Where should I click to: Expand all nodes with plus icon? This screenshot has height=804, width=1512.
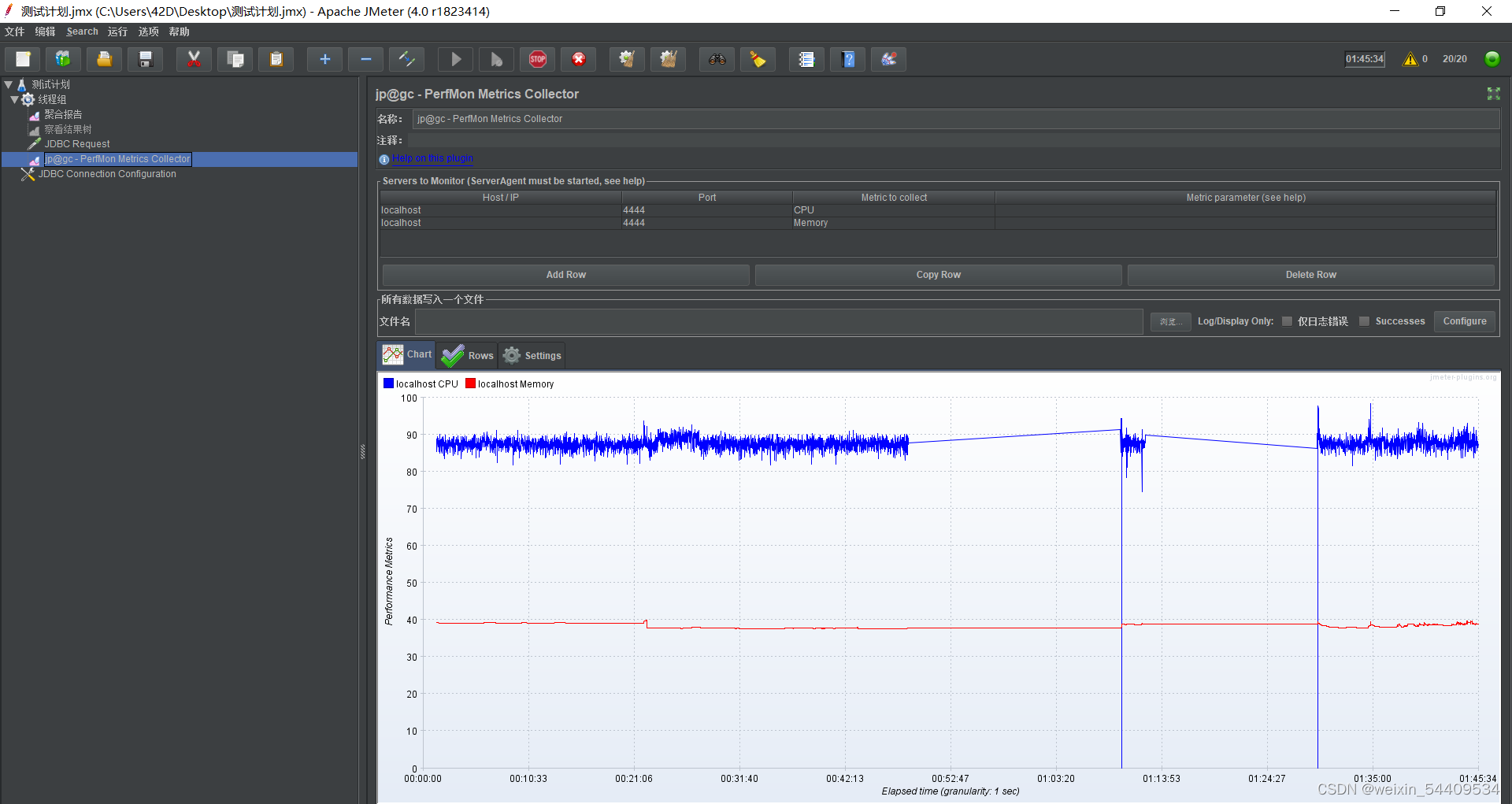pos(324,59)
